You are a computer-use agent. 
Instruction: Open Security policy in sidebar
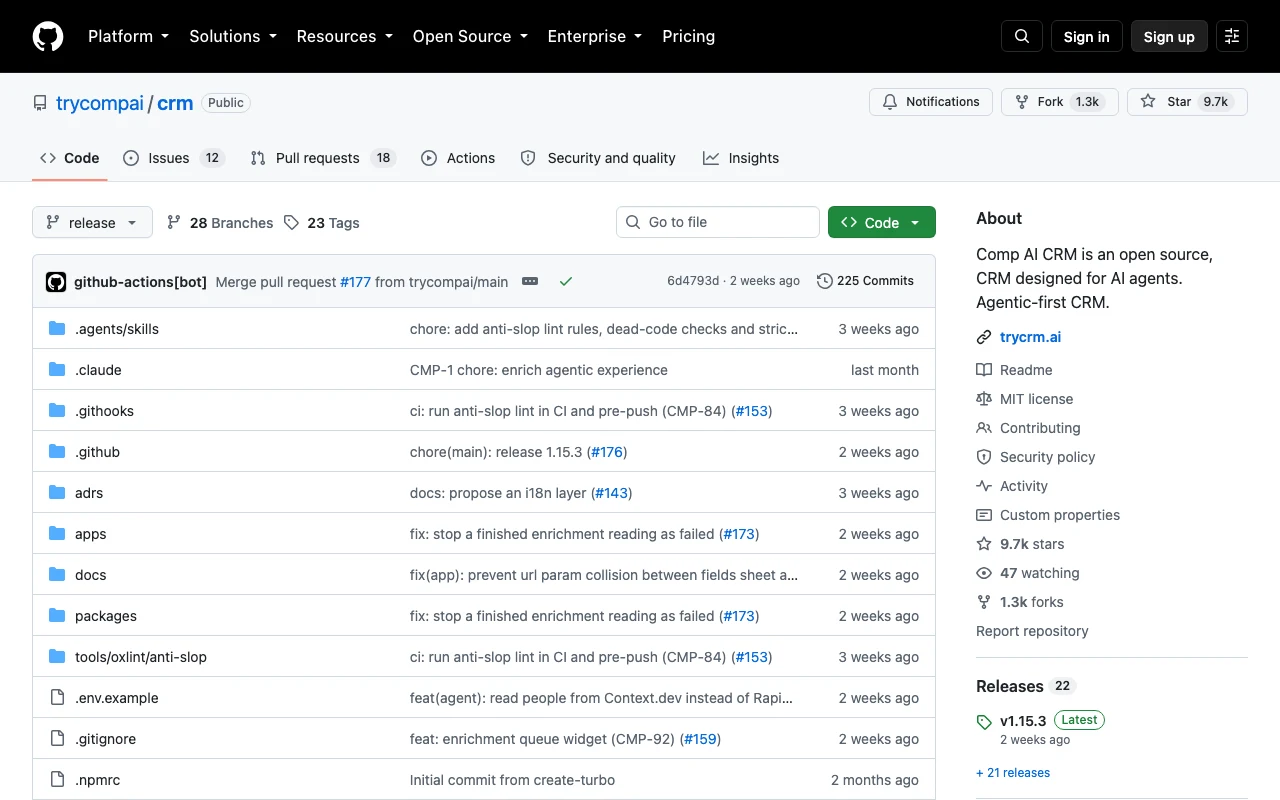(x=1036, y=457)
